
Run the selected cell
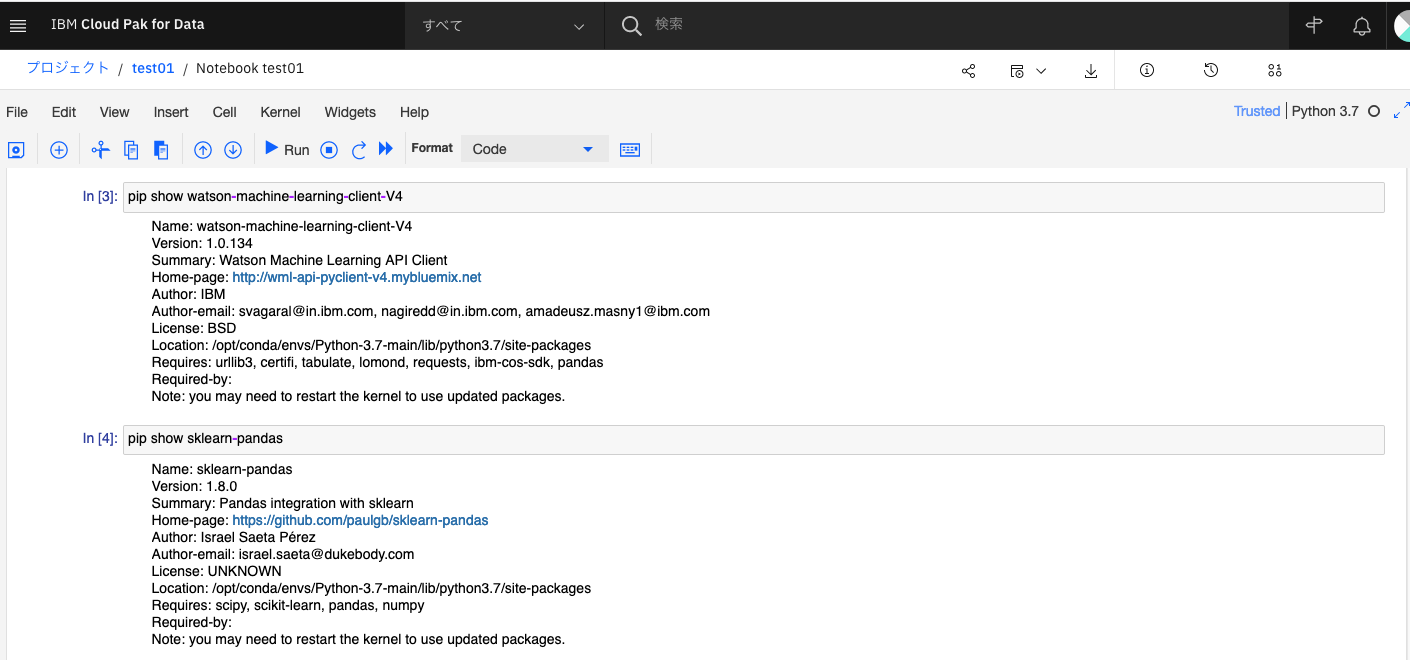(287, 149)
